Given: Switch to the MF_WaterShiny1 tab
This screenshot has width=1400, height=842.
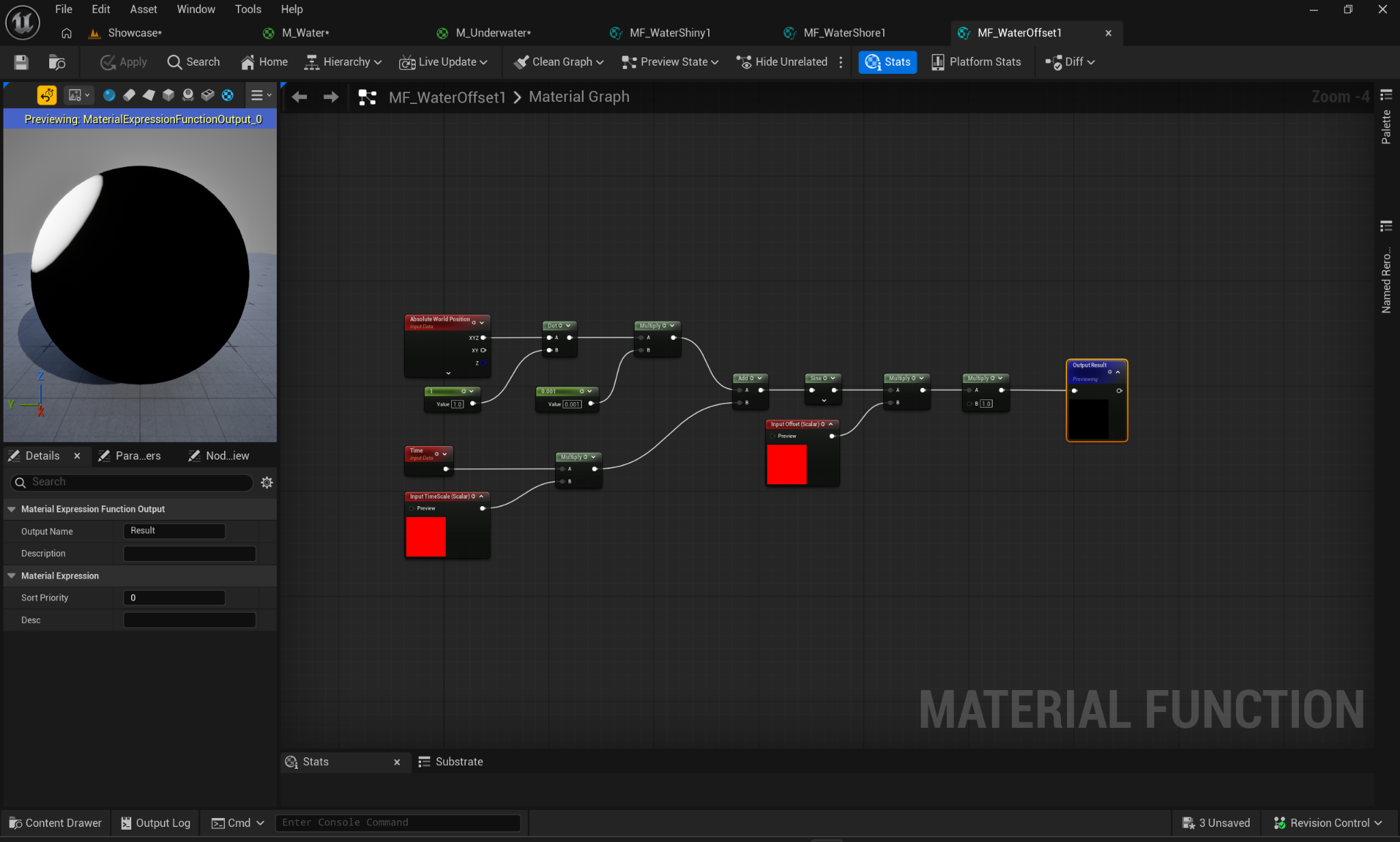Looking at the screenshot, I should [x=670, y=33].
